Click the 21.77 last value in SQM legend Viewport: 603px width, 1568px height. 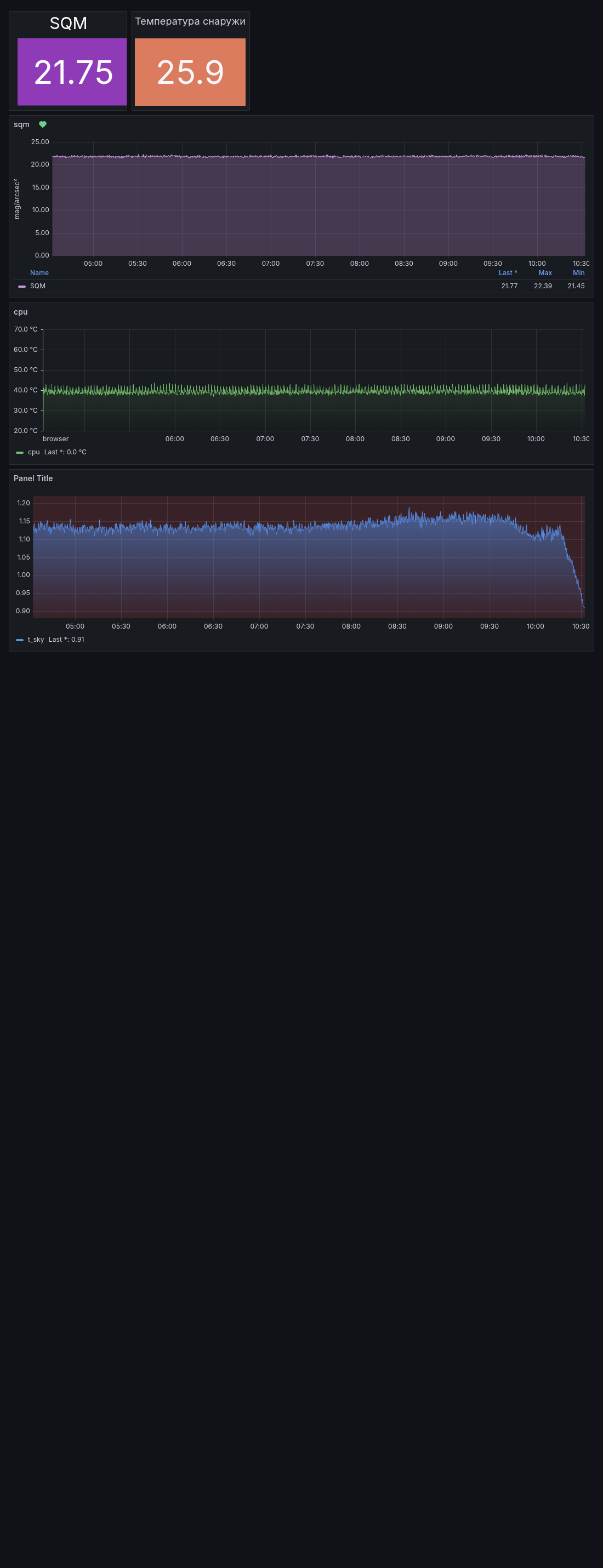coord(509,286)
